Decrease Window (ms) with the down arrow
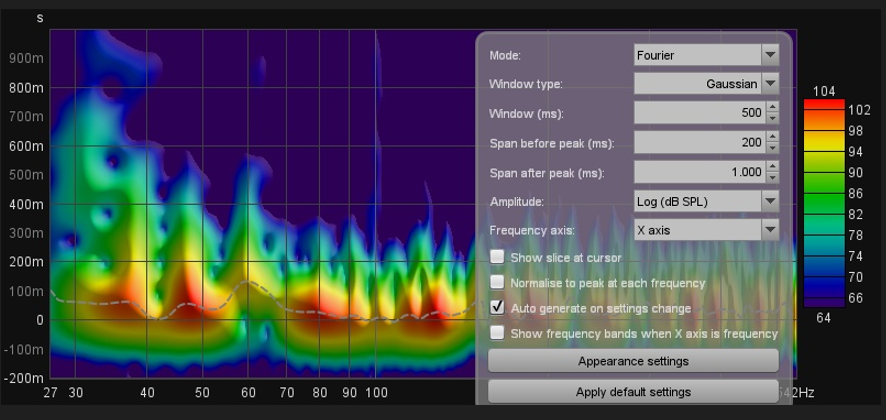The height and width of the screenshot is (420, 886). pos(772,119)
